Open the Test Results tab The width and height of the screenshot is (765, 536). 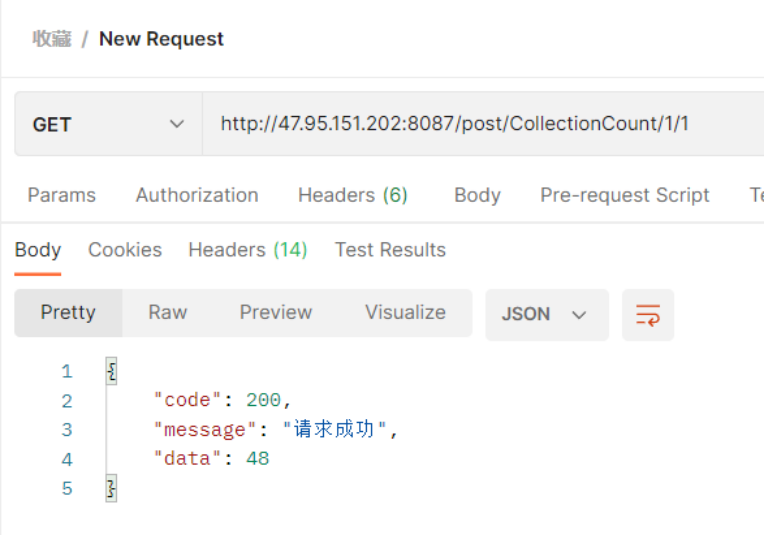click(x=390, y=250)
